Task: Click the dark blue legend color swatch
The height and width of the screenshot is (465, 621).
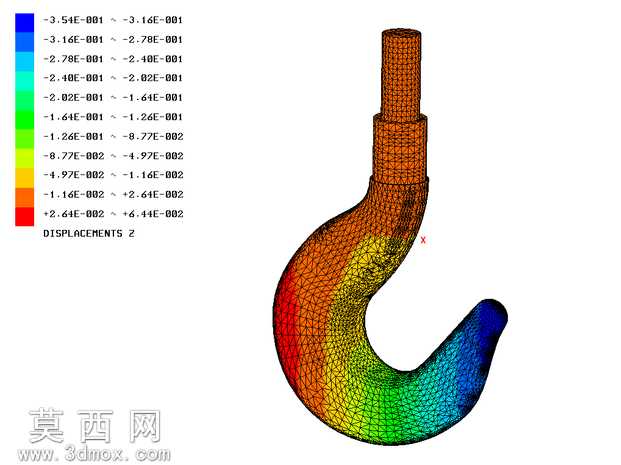Action: pos(25,22)
